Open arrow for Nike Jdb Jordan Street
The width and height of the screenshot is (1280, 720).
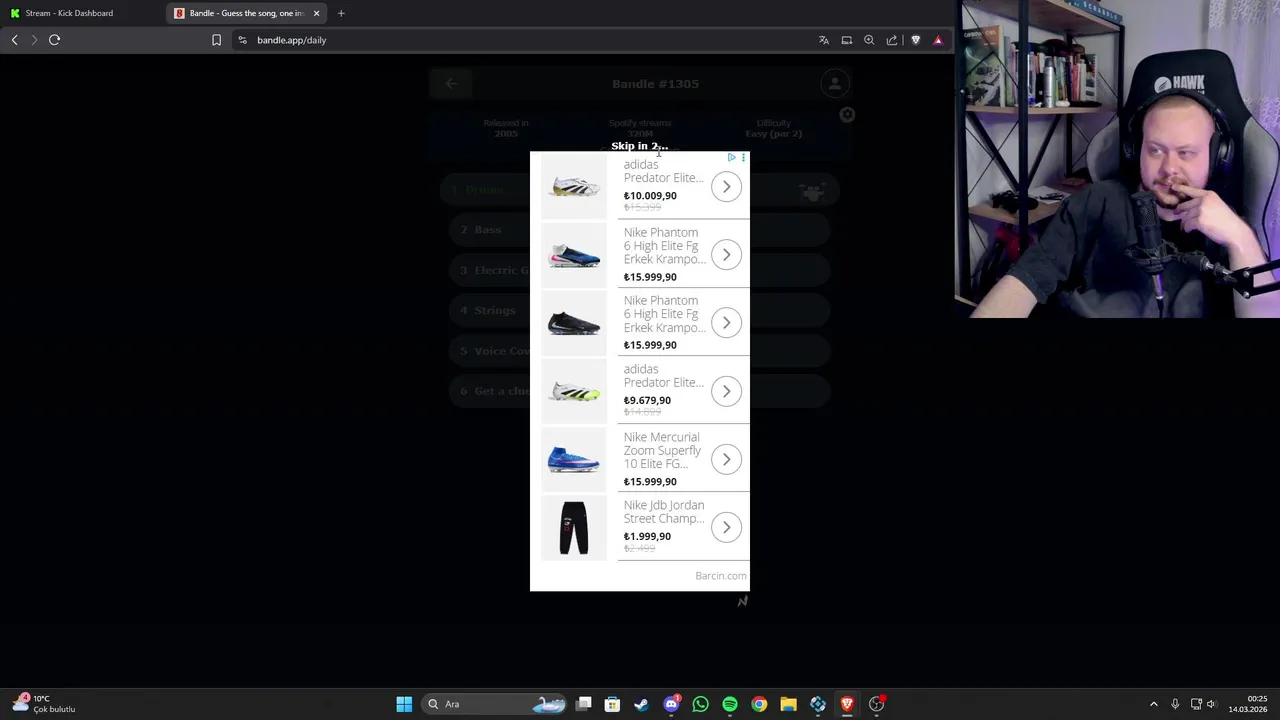(x=726, y=527)
